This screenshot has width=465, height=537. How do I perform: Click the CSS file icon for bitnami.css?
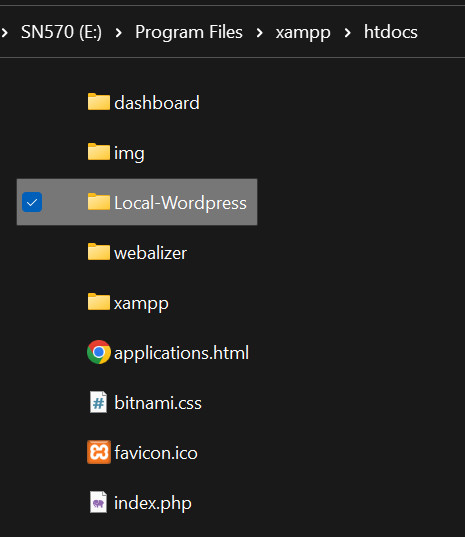coord(99,402)
